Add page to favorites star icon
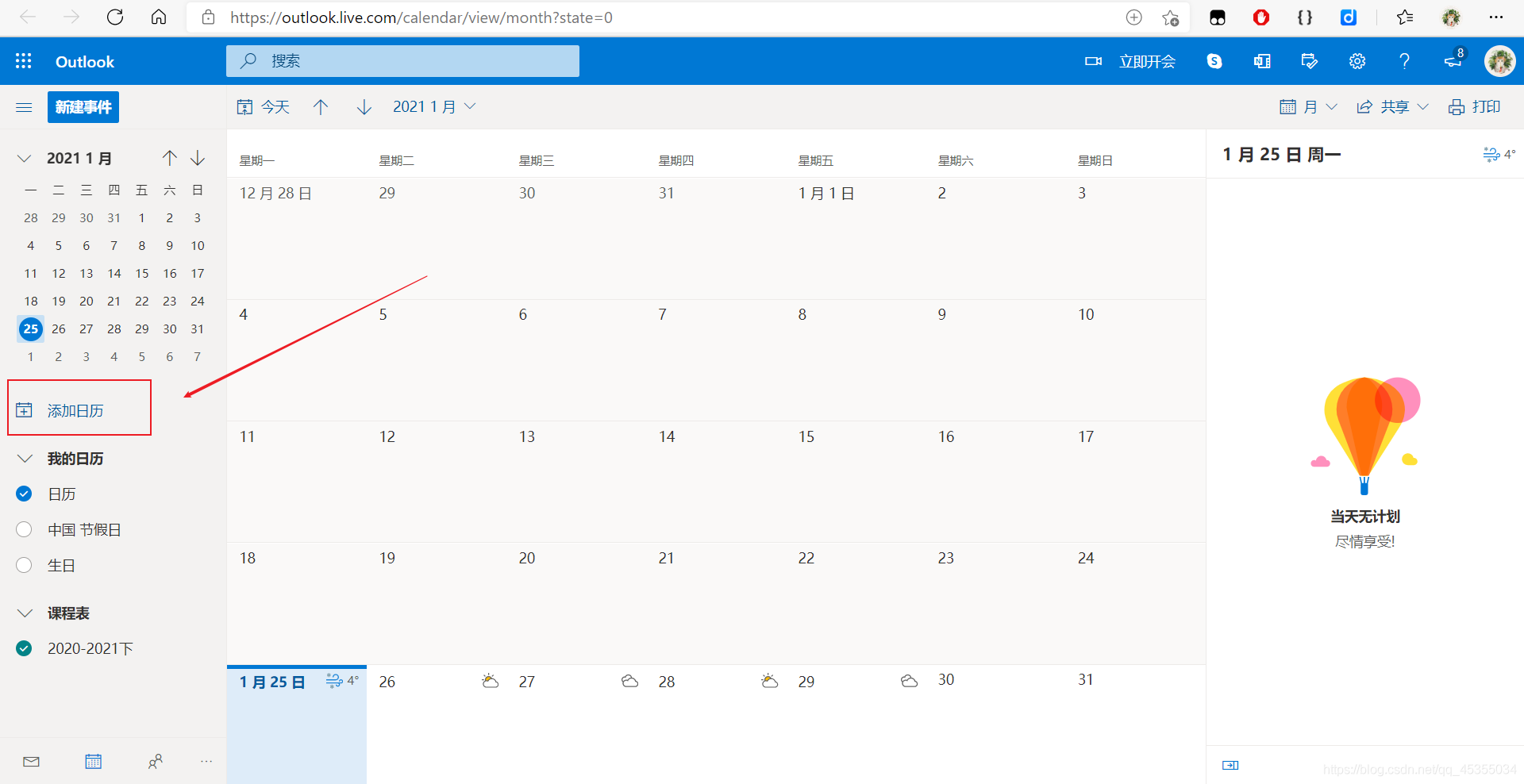Screen dimensions: 1524x784 (1171, 17)
